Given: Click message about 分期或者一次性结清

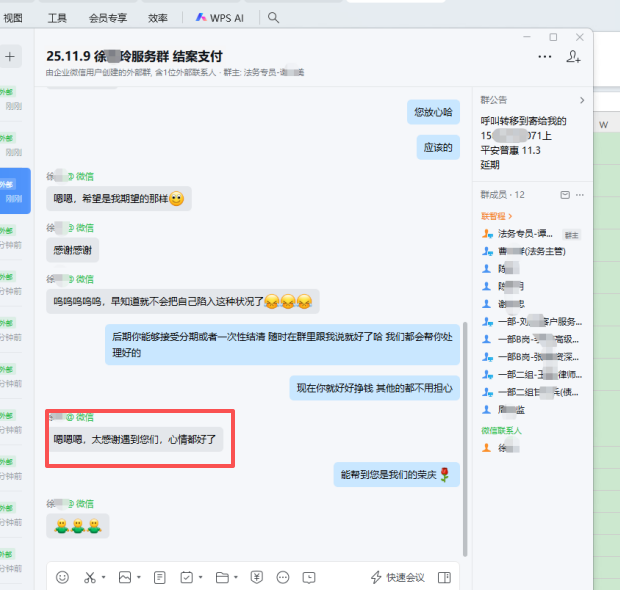Looking at the screenshot, I should (282, 344).
